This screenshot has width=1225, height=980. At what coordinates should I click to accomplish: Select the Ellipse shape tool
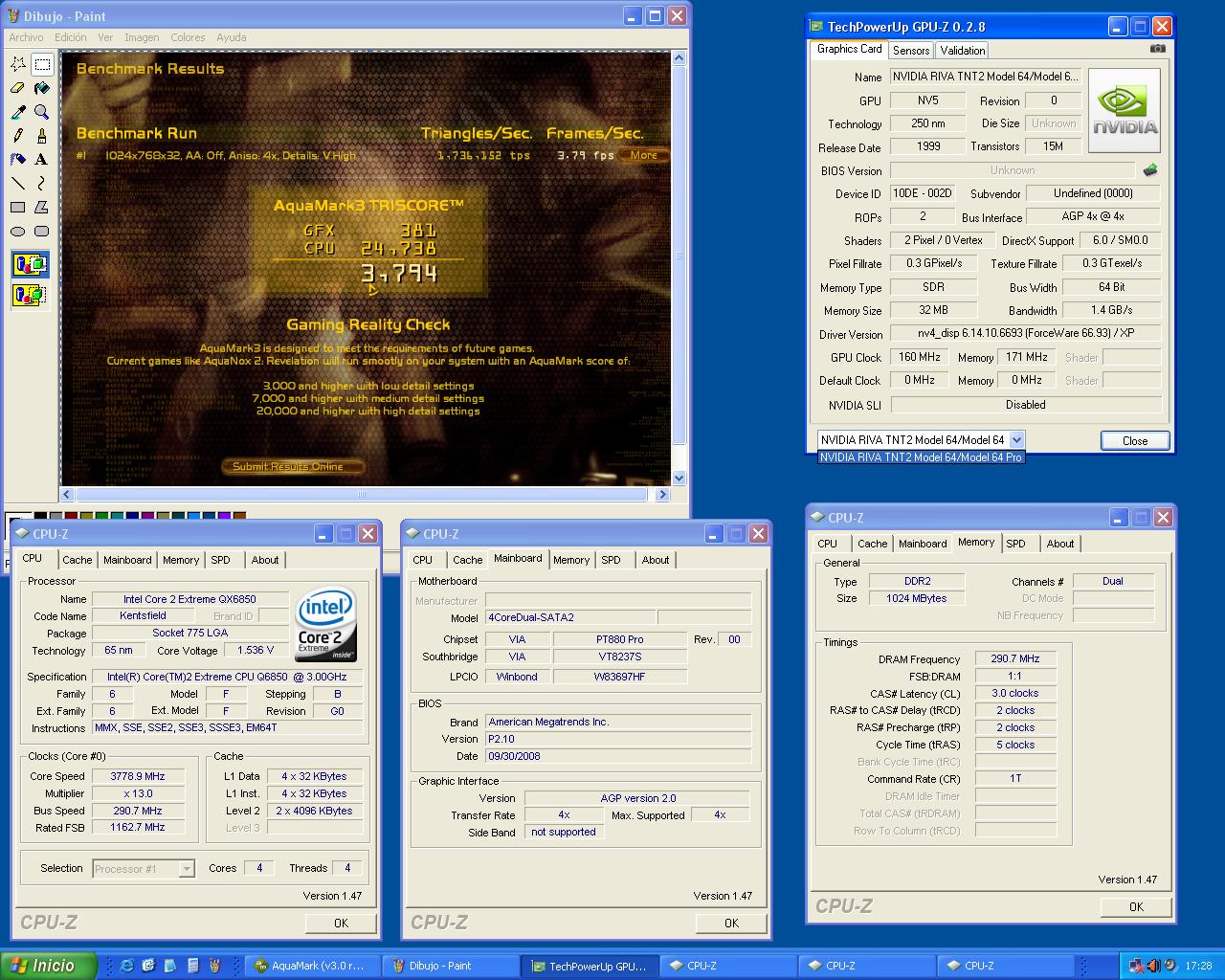pyautogui.click(x=18, y=231)
